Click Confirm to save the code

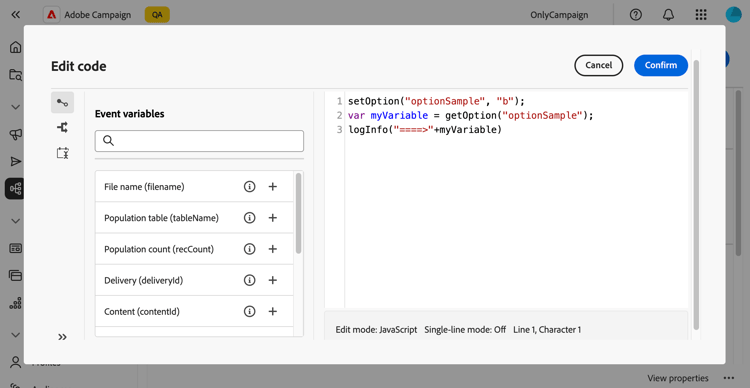(x=661, y=66)
